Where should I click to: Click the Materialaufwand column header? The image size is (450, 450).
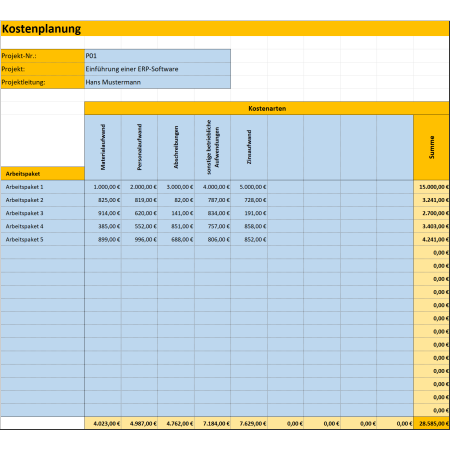point(103,147)
